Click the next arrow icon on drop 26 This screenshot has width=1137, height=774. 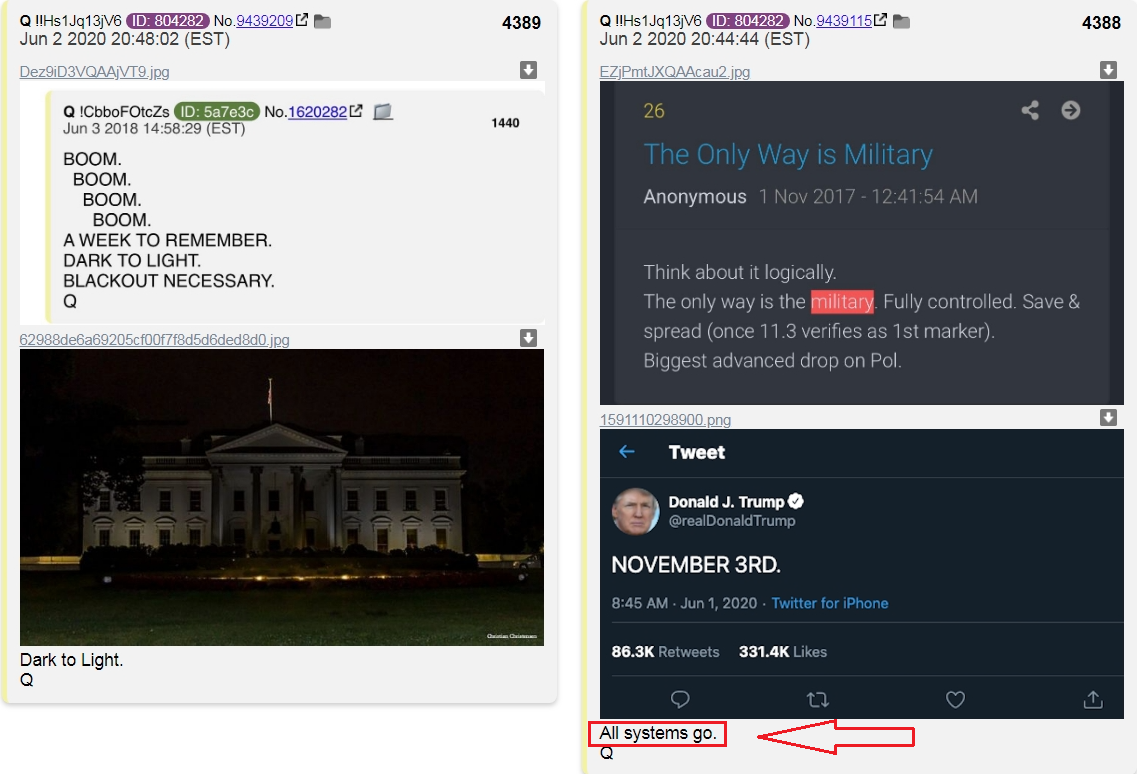pyautogui.click(x=1071, y=110)
